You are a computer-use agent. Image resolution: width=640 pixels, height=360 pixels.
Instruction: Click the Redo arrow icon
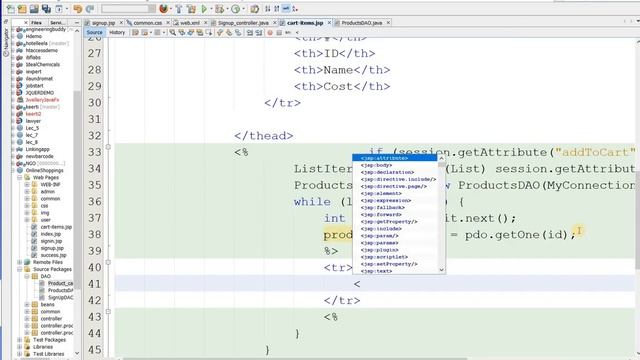pyautogui.click(x=90, y=9)
